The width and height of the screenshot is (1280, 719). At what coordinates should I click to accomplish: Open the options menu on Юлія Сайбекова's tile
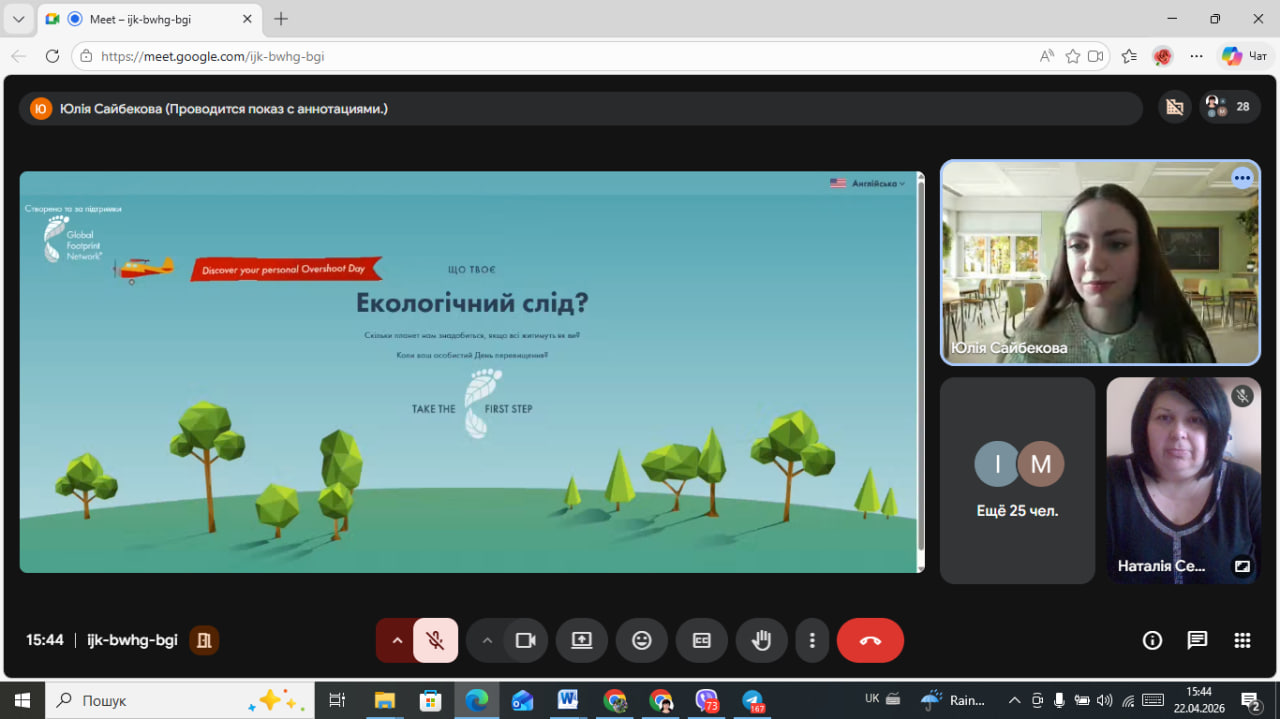(1242, 178)
